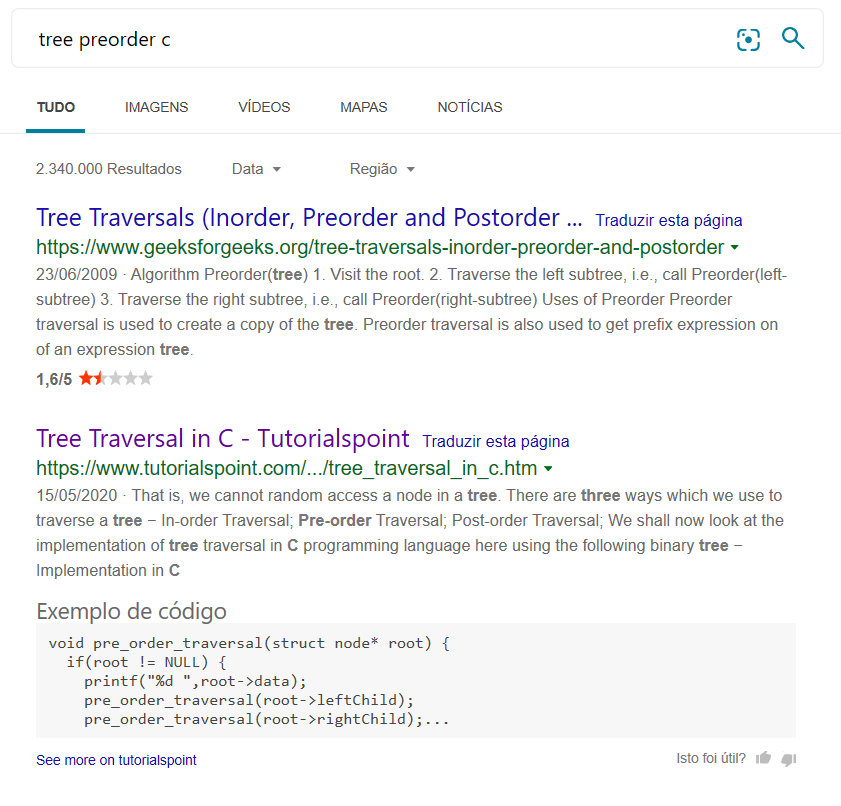The width and height of the screenshot is (841, 806).
Task: Click code line 'printf("%d ",root->data);'
Action: point(195,682)
